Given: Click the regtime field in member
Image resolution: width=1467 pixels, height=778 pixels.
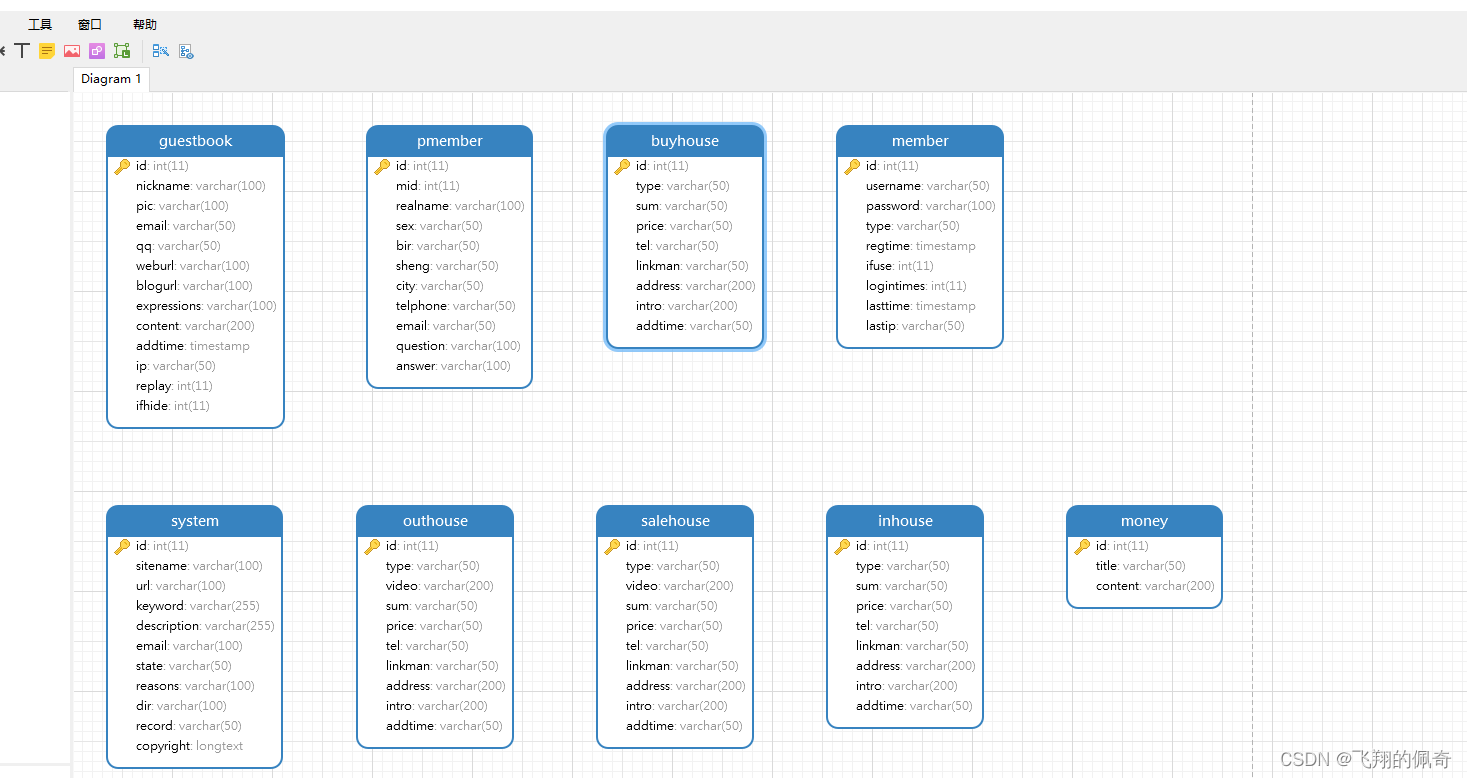Looking at the screenshot, I should (x=920, y=246).
